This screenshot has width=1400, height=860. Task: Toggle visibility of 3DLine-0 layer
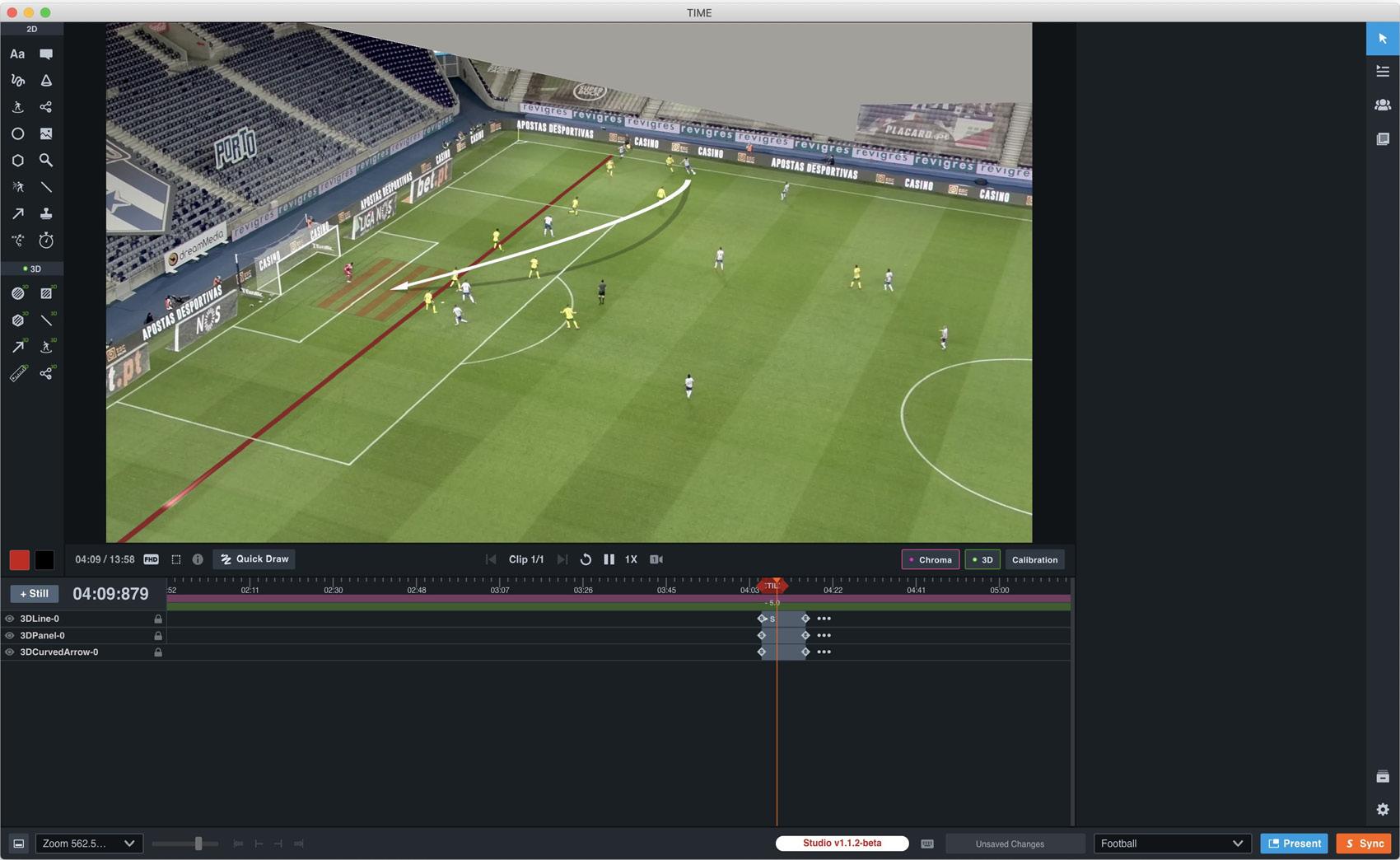(10, 619)
